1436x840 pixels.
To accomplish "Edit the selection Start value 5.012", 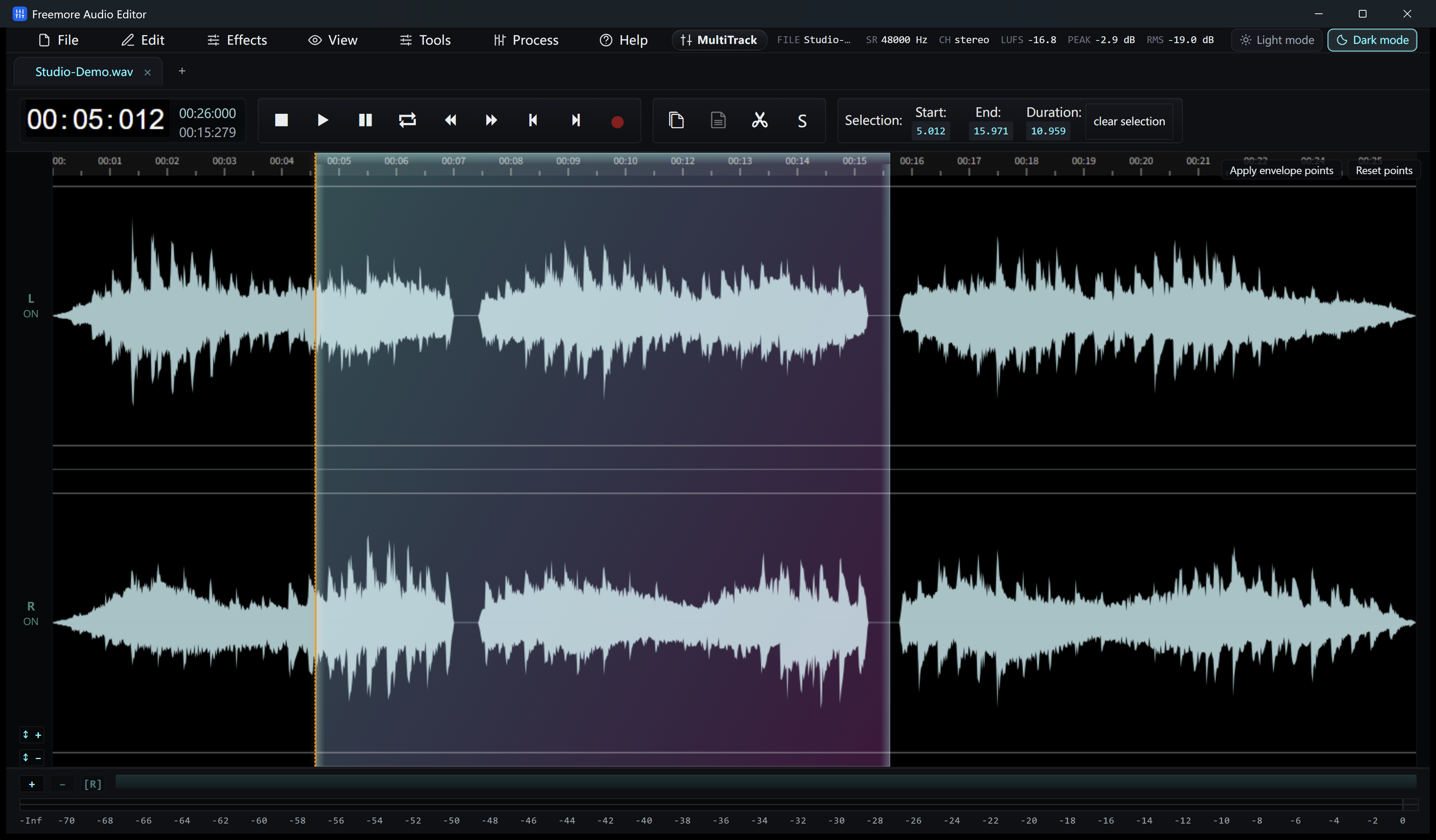I will (931, 131).
